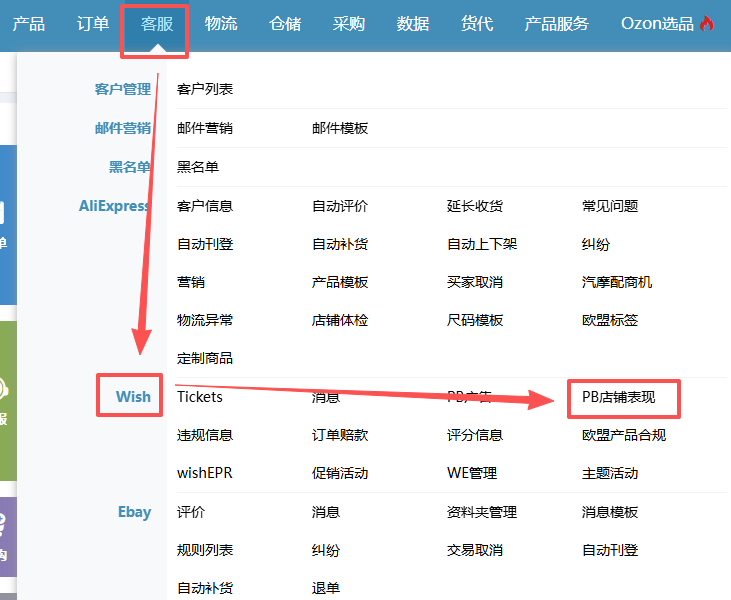
Task: Go to 客户列表 under 客户管理
Action: [205, 90]
